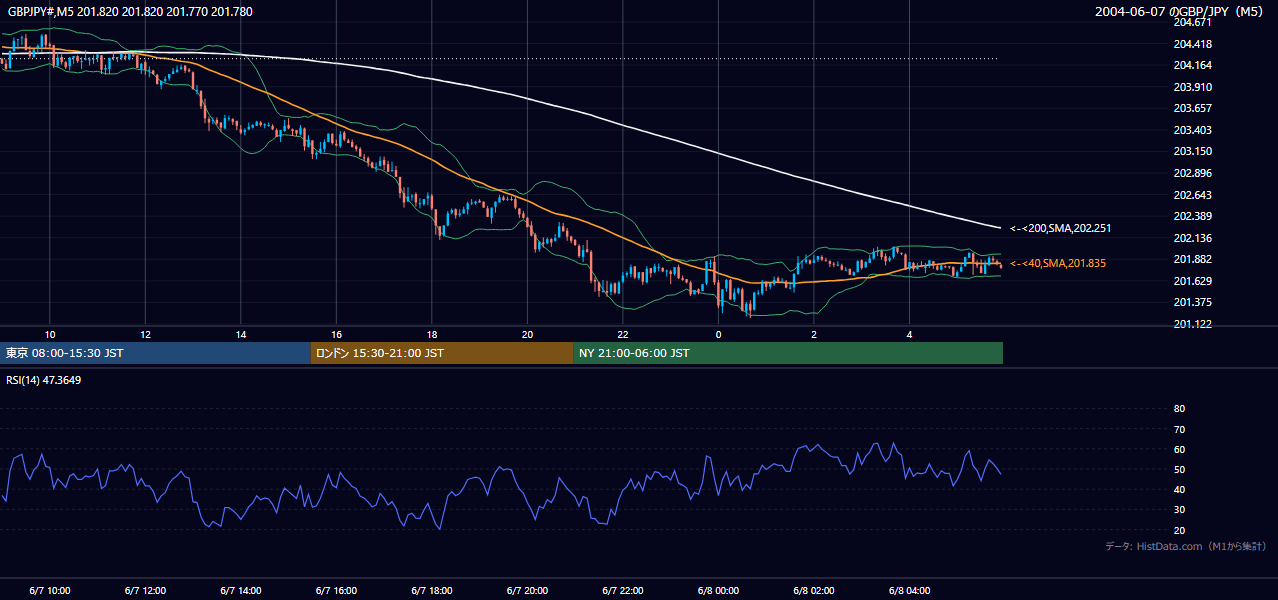Click RSI scale value 70
This screenshot has width=1278, height=600.
1179,429
